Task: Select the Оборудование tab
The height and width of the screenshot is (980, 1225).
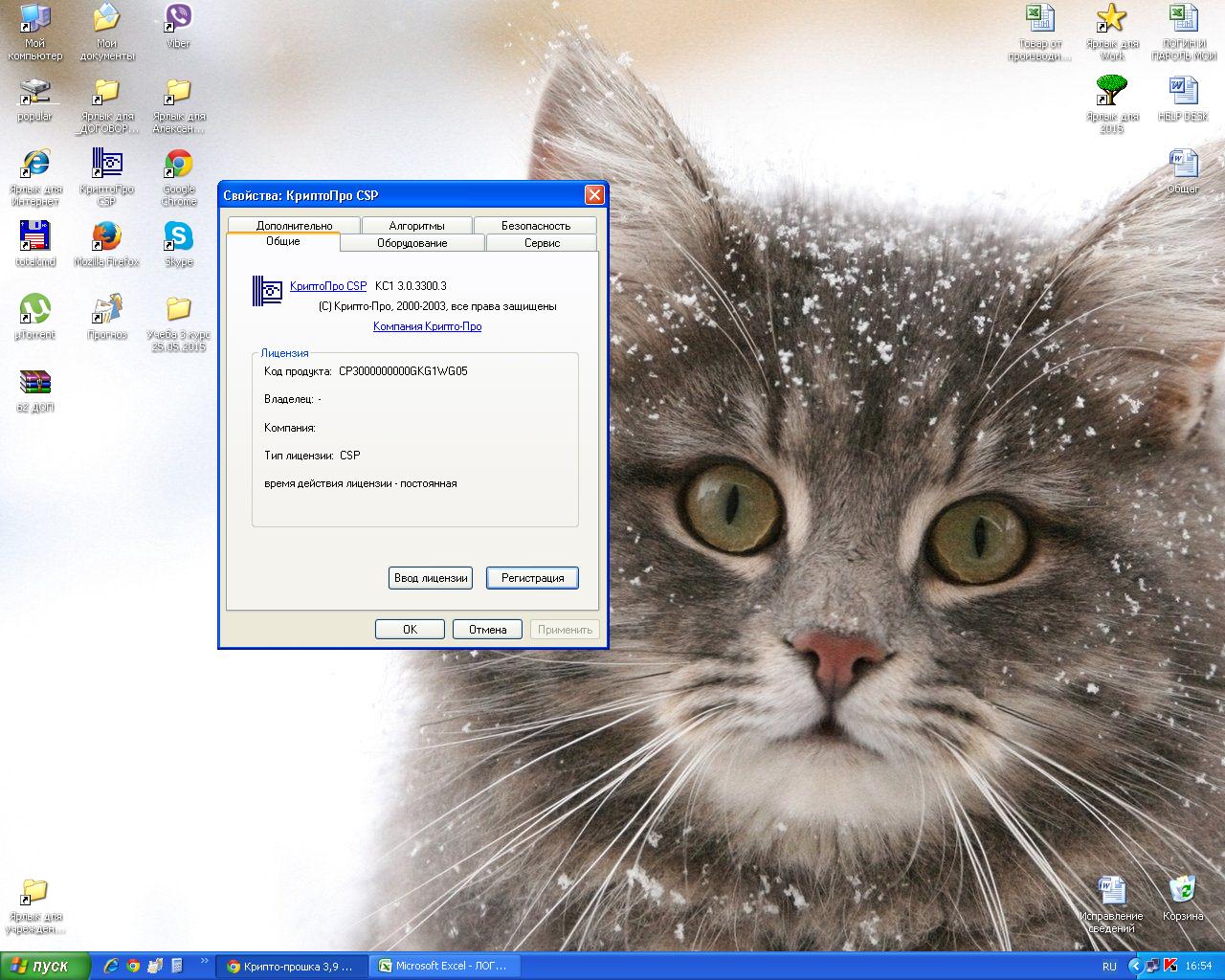Action: click(412, 243)
